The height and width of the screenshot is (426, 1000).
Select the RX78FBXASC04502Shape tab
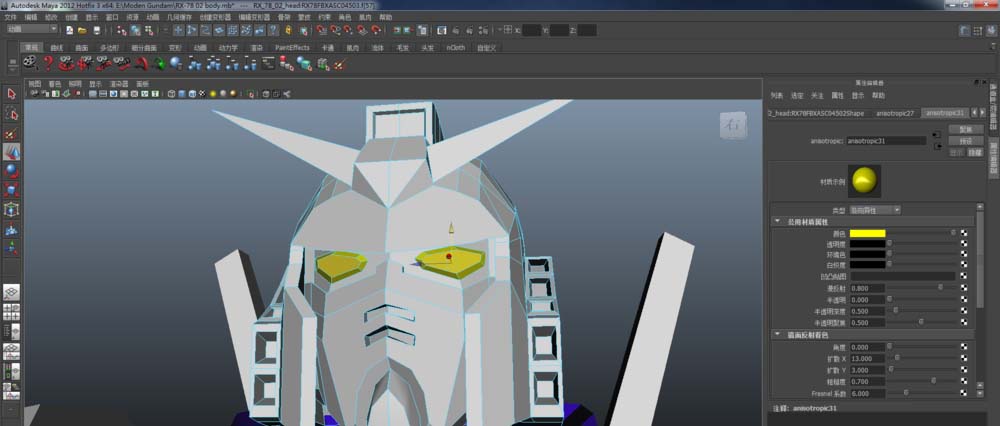(816, 113)
